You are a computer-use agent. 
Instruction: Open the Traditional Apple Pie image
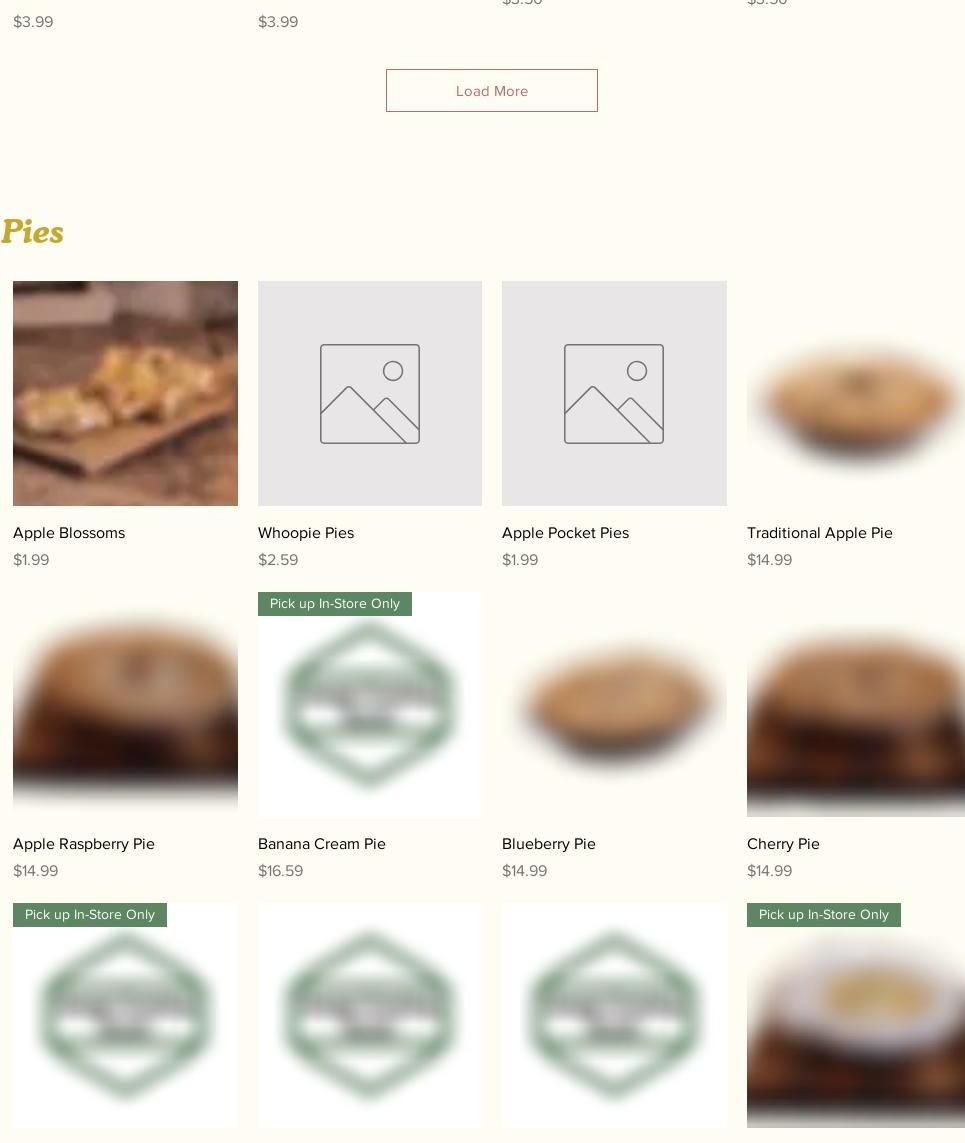pyautogui.click(x=856, y=393)
